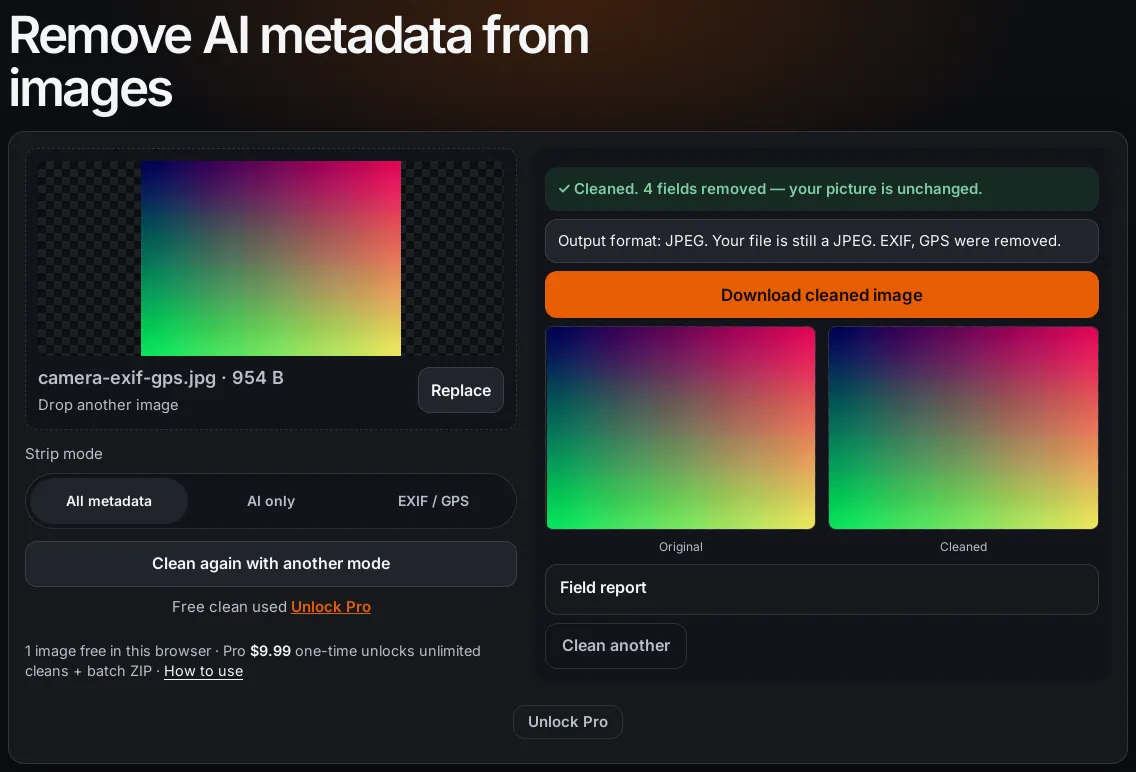The image size is (1136, 772).
Task: Click the bottom Unlock Pro button
Action: click(568, 722)
